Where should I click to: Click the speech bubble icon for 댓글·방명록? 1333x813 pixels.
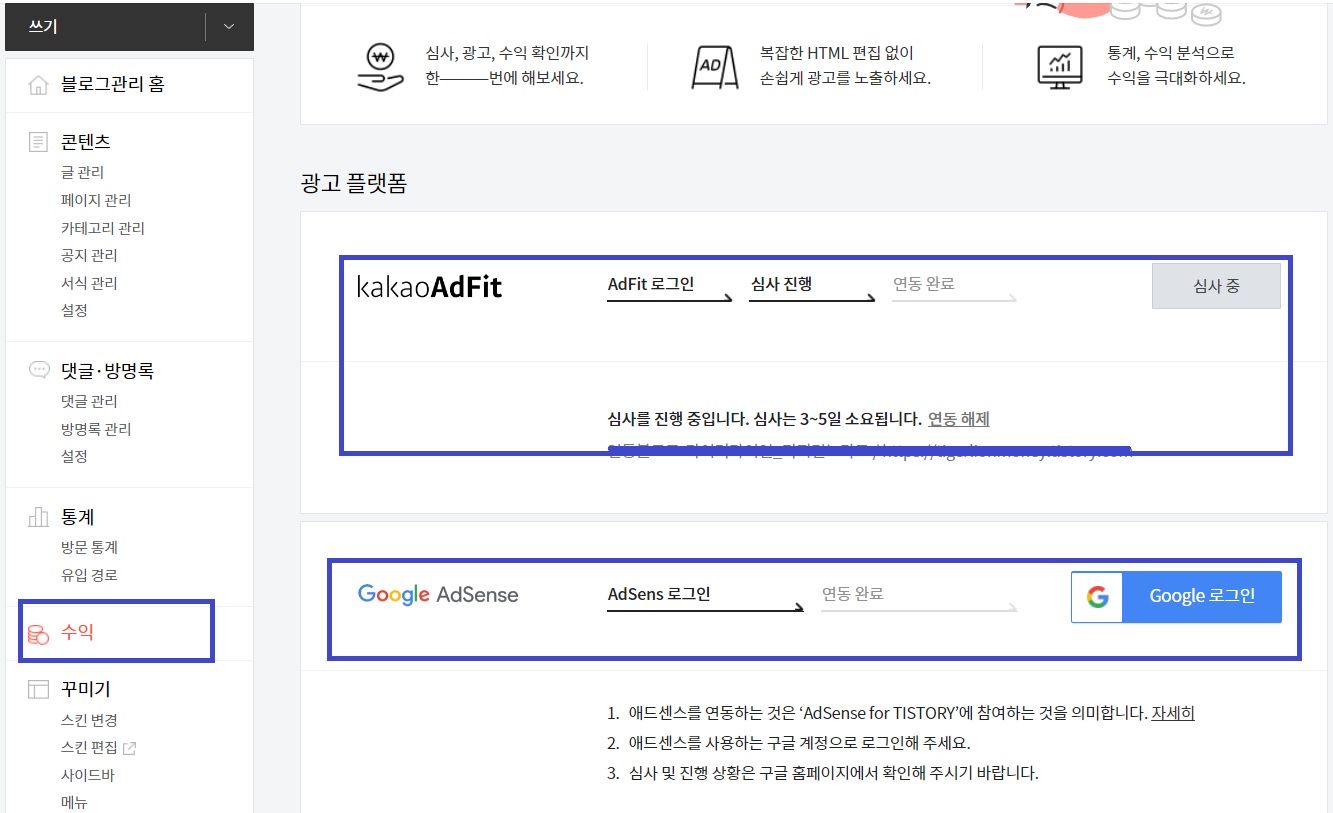pos(38,370)
